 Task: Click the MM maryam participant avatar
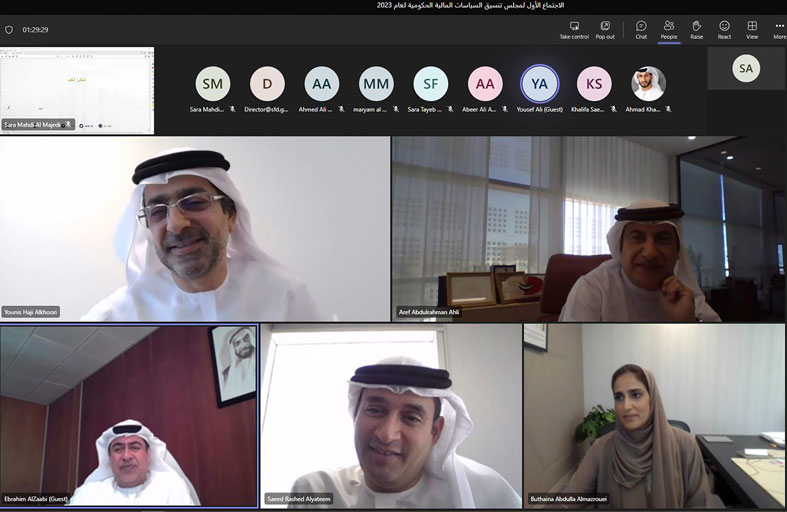coord(376,84)
